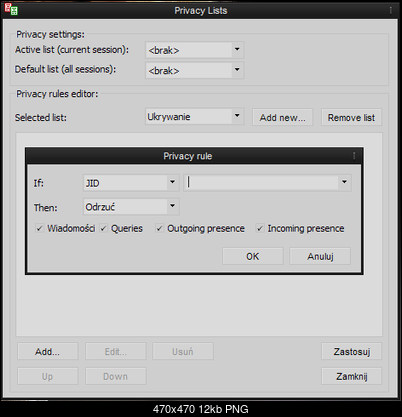Cancel the rule with Anuluj
The height and width of the screenshot is (417, 402).
[320, 256]
